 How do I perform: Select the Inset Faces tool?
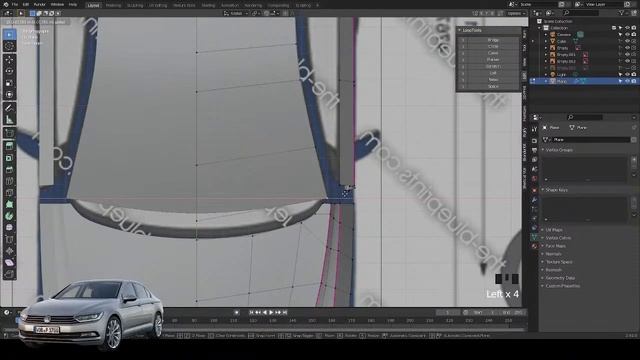(9, 158)
